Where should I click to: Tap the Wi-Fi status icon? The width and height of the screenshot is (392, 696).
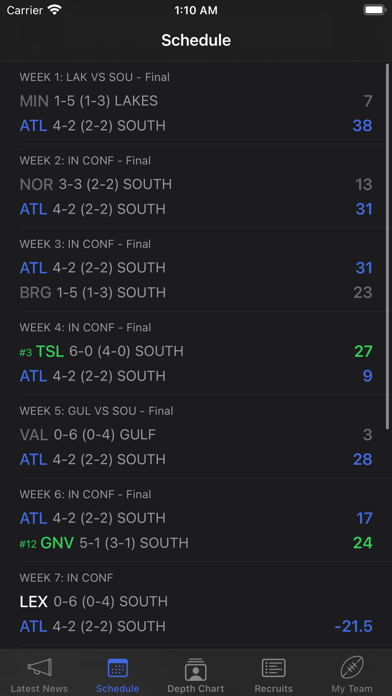click(x=55, y=10)
